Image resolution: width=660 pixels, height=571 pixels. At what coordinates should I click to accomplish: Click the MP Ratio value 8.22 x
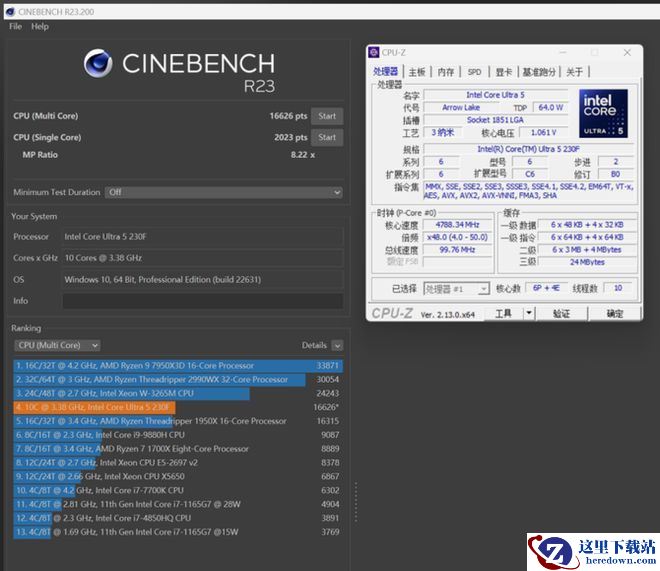303,155
